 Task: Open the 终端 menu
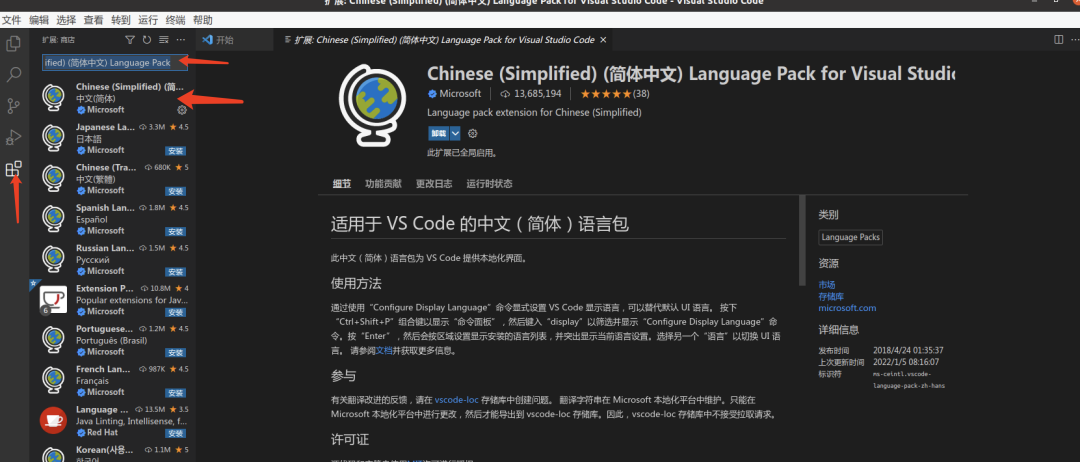pos(176,20)
